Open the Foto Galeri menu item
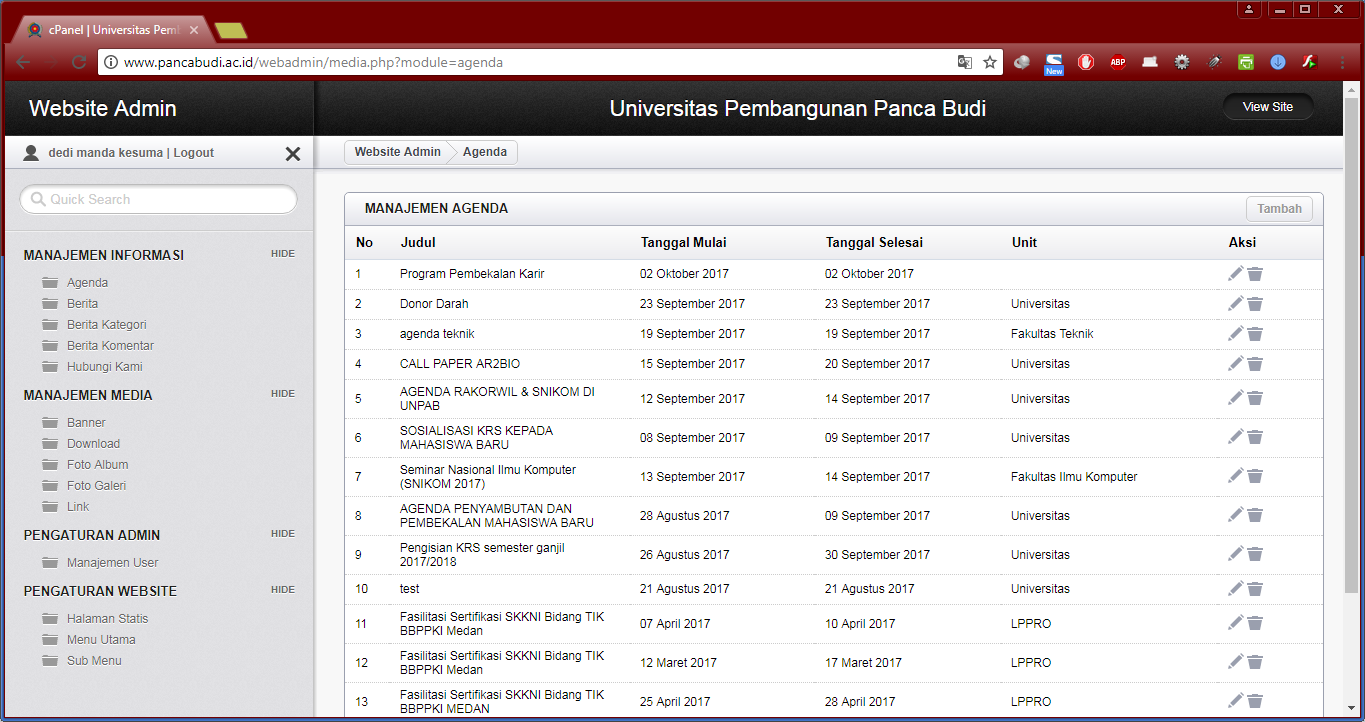This screenshot has height=722, width=1365. [96, 486]
